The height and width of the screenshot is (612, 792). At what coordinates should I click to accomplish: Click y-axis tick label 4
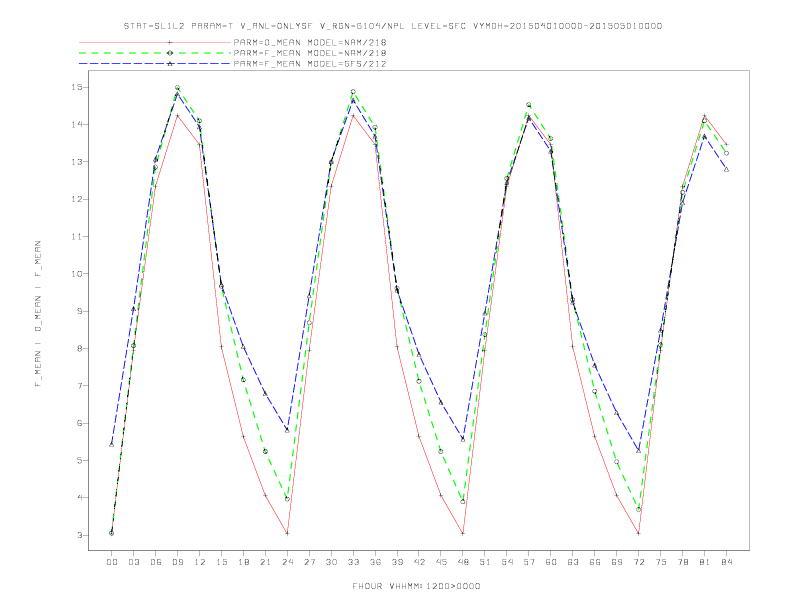coord(80,498)
